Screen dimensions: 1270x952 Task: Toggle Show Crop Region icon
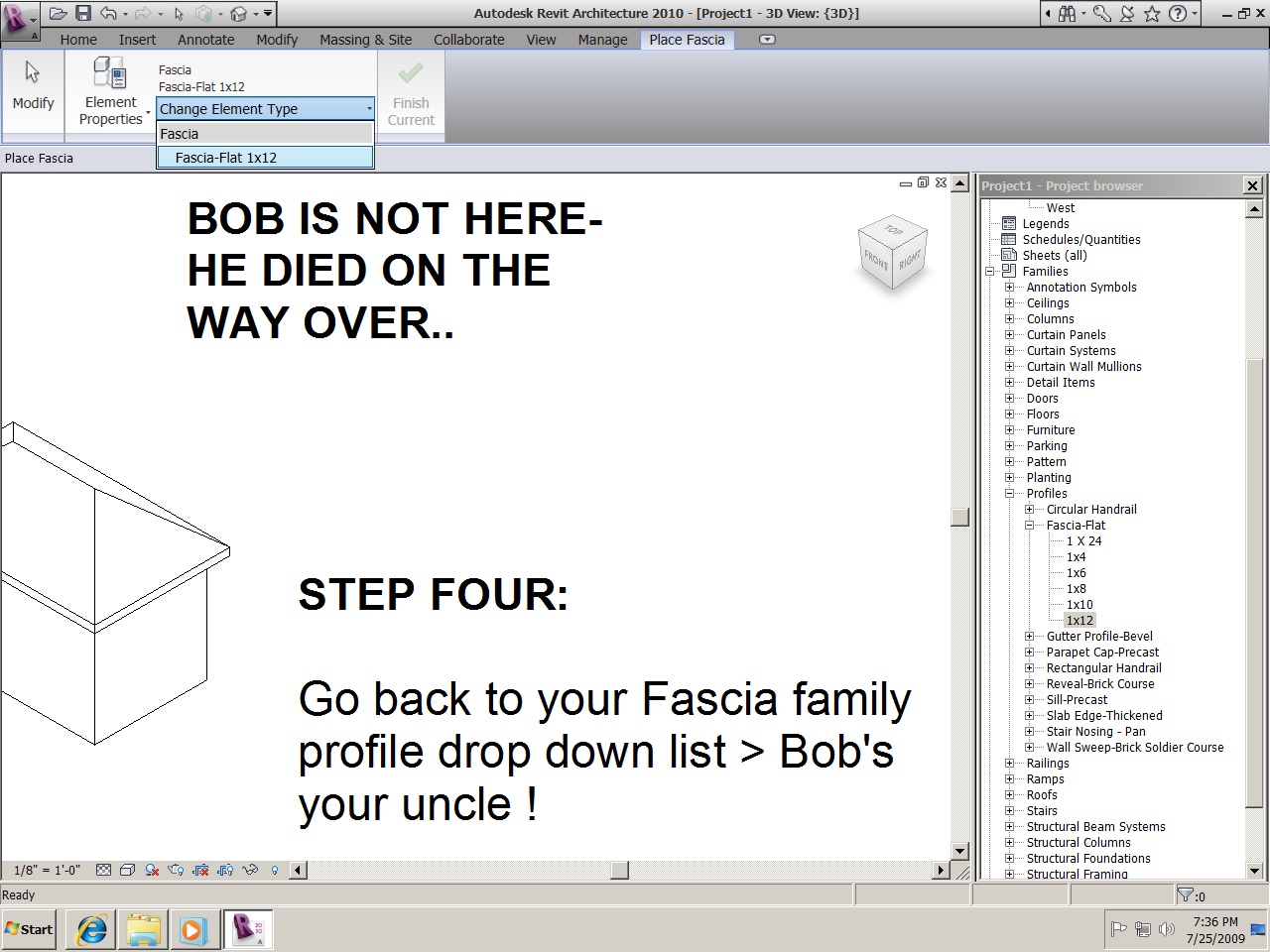tap(225, 871)
